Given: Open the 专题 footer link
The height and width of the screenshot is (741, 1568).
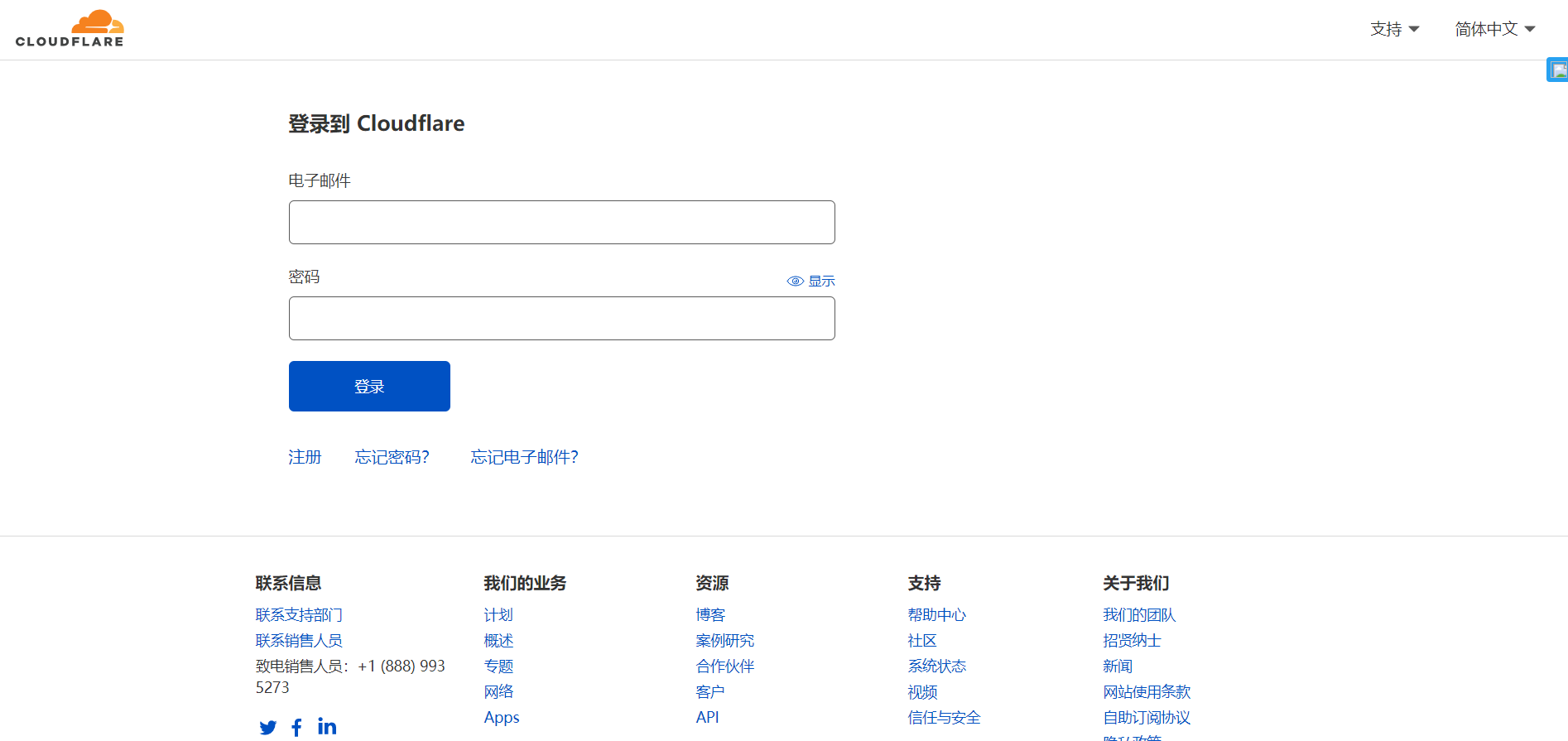Looking at the screenshot, I should (x=498, y=666).
